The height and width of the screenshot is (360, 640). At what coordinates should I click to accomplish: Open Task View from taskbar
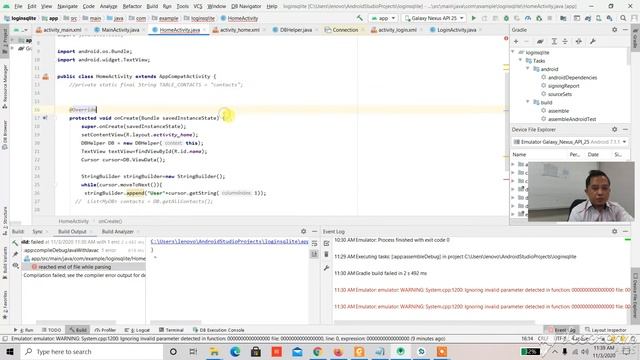point(193,351)
